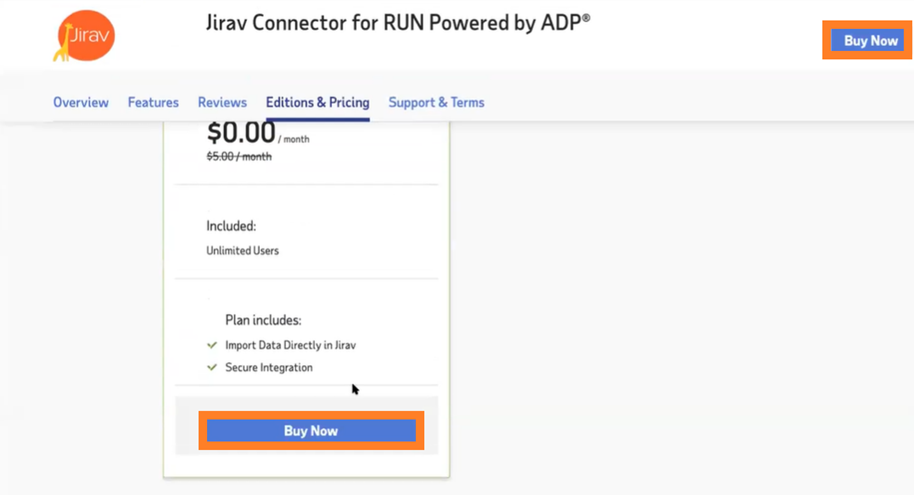914x495 pixels.
Task: Go to Support & Terms tab
Action: click(x=437, y=103)
